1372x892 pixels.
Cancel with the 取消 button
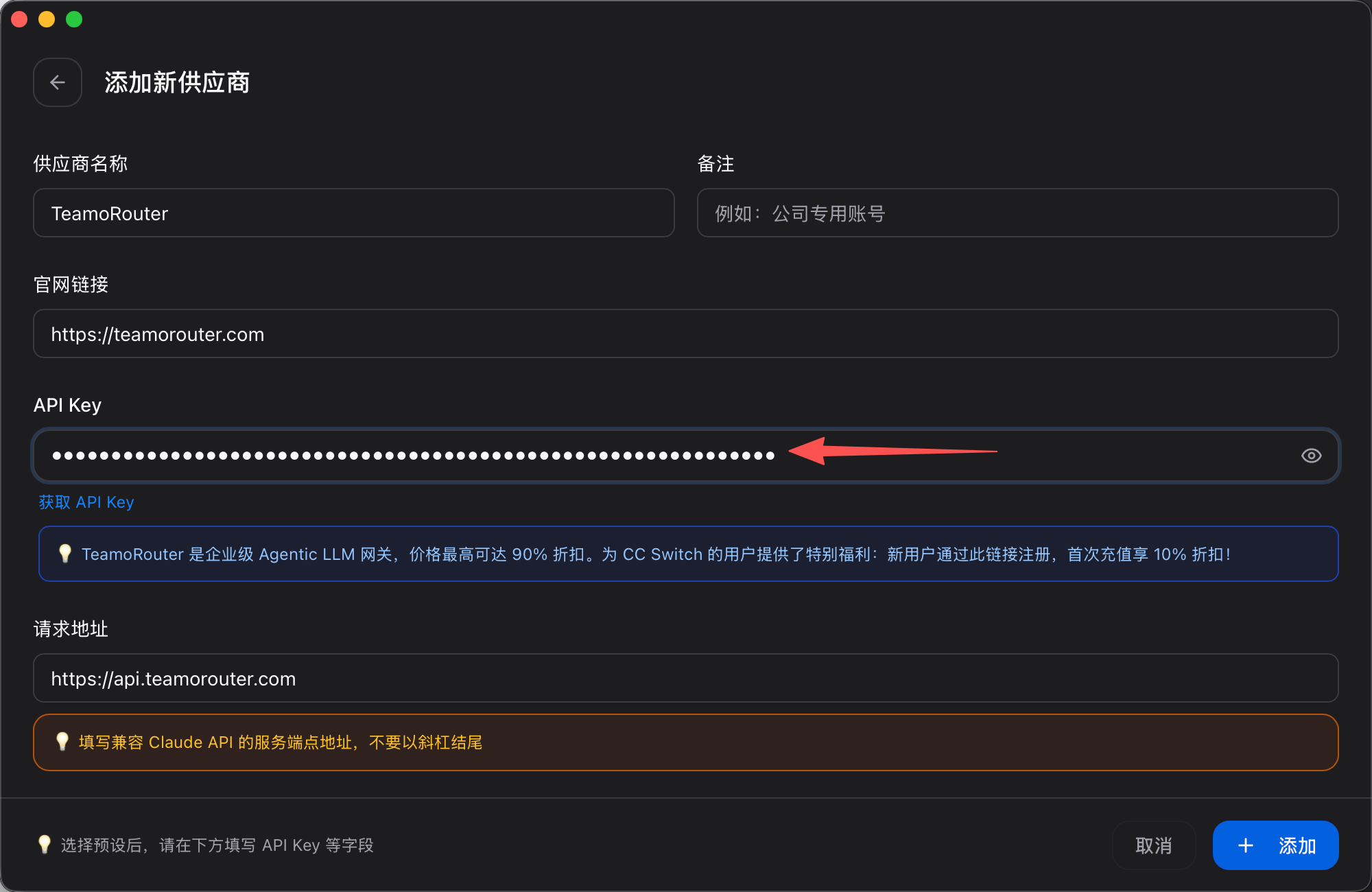1154,845
